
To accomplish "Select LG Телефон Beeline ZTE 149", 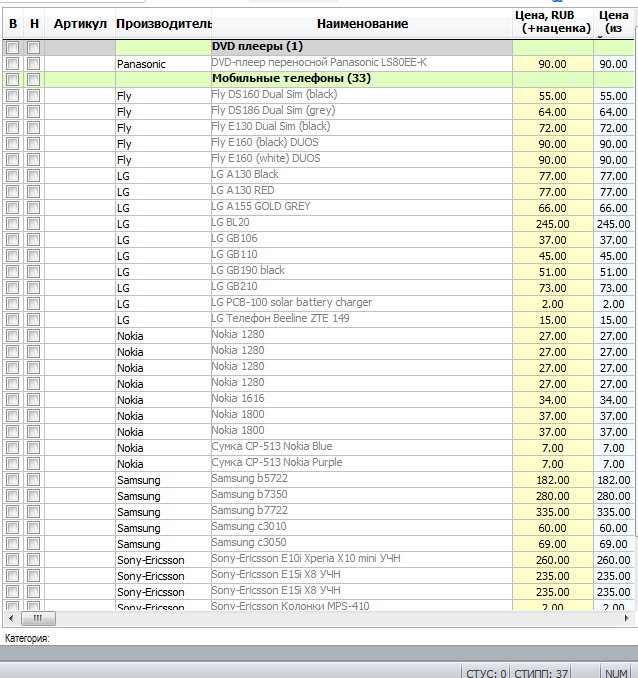I will 280,318.
